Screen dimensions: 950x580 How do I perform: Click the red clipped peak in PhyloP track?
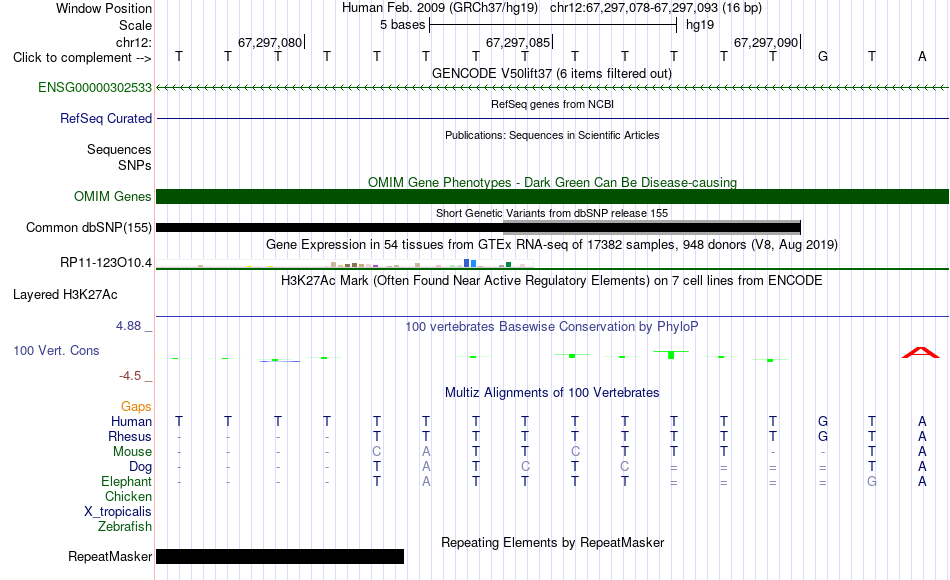(920, 352)
